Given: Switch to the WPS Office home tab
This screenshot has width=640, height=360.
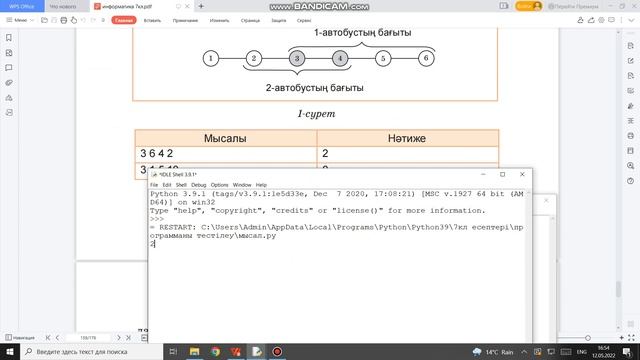Looking at the screenshot, I should [x=22, y=6].
